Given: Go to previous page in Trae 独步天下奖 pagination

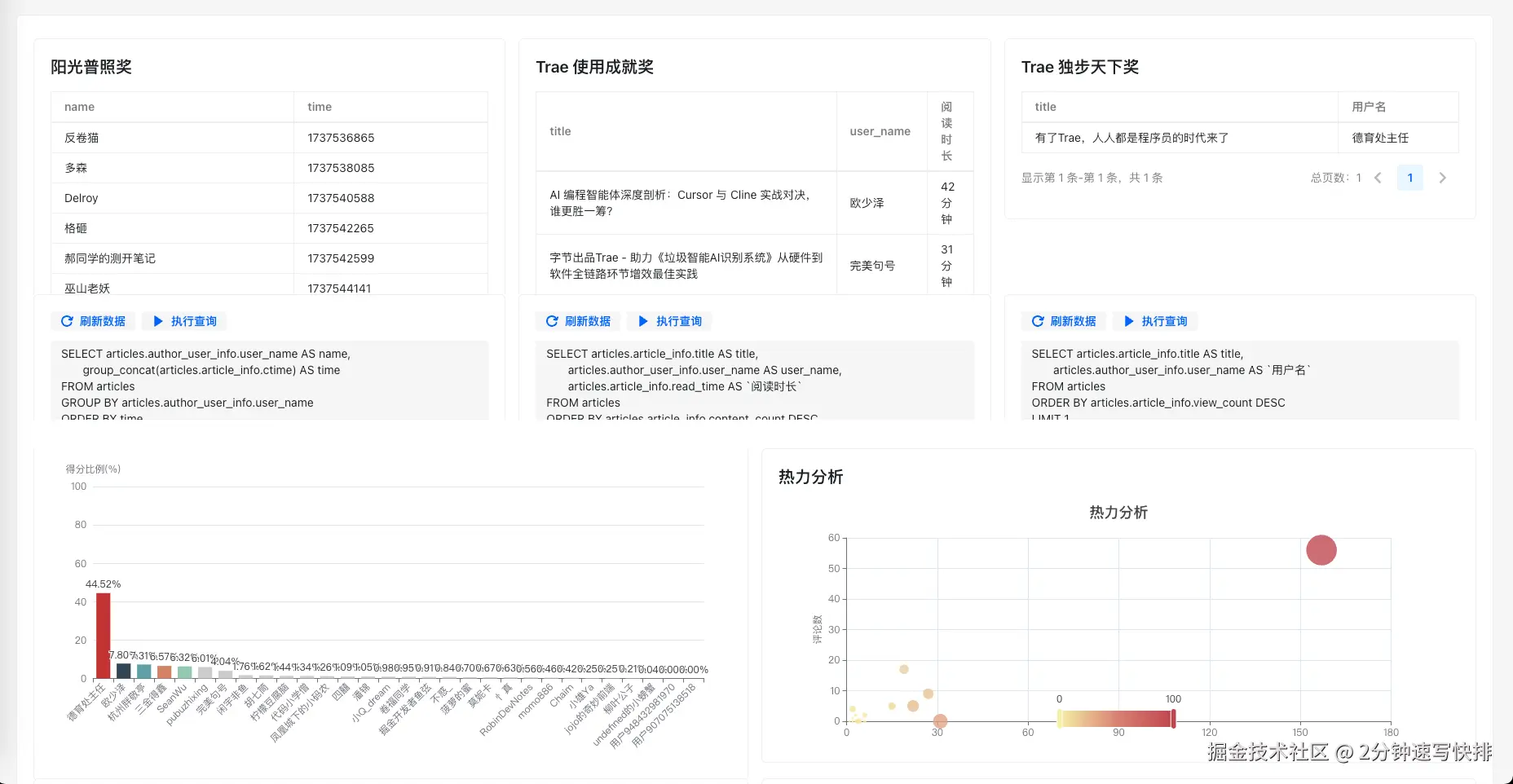Looking at the screenshot, I should tap(1378, 178).
